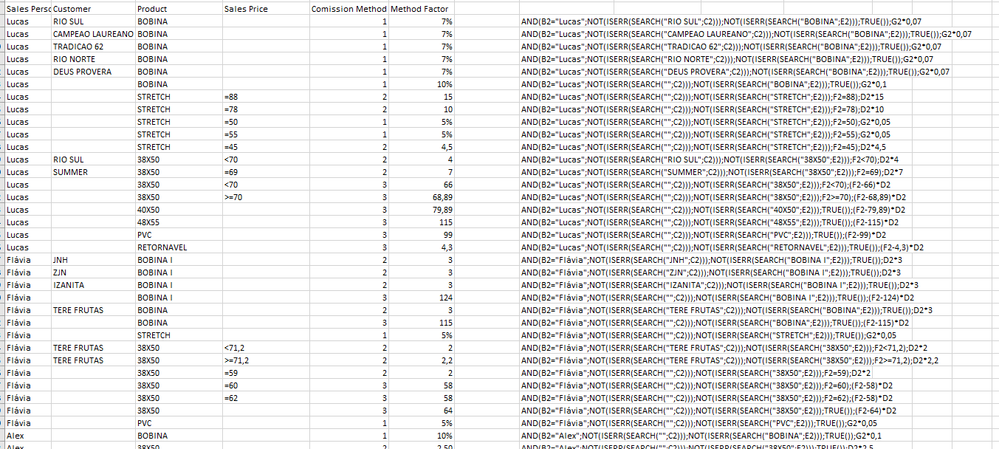Screen dimensions: 999x449
Task: Select TERE FRUTAS in the BOBINA row
Action: point(94,310)
